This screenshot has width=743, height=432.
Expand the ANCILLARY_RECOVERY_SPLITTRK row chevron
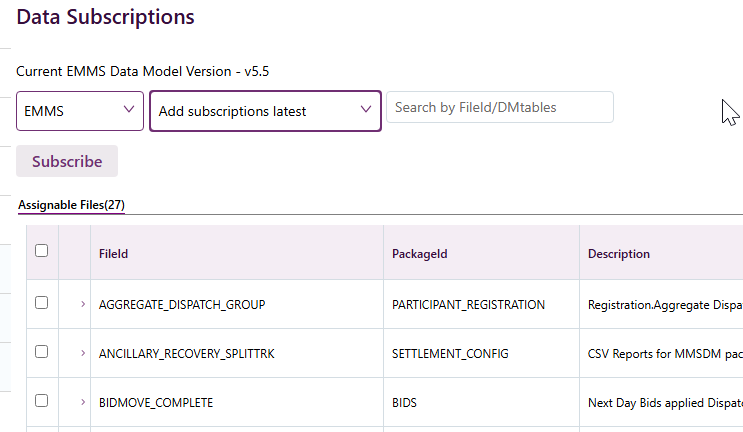83,353
